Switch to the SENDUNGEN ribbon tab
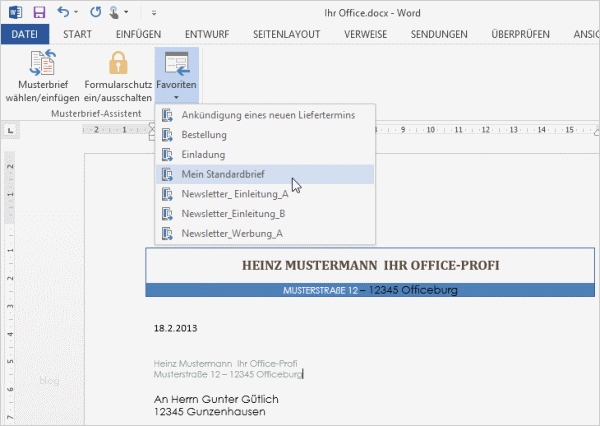 [439, 34]
